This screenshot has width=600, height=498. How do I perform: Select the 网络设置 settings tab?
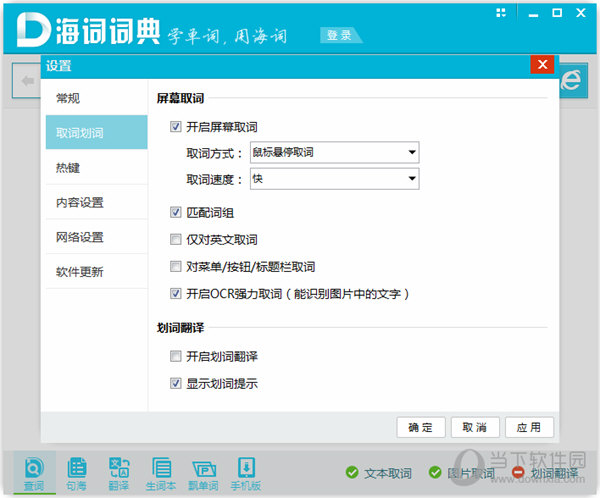pyautogui.click(x=96, y=237)
